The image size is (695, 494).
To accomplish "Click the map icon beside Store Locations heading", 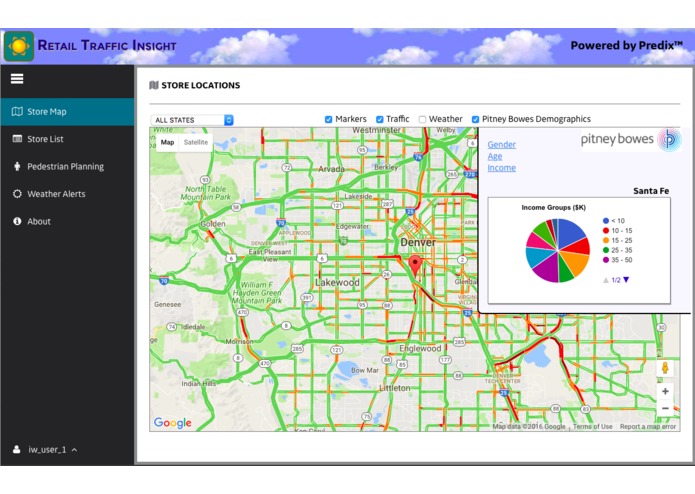I will tap(154, 85).
